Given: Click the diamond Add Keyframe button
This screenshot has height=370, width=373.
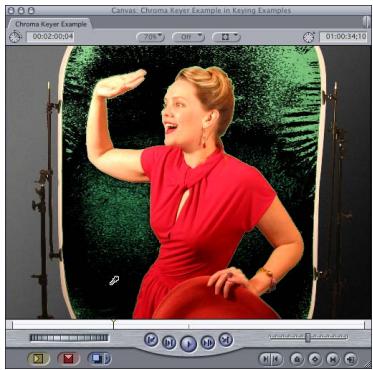Looking at the screenshot, I should click(315, 359).
